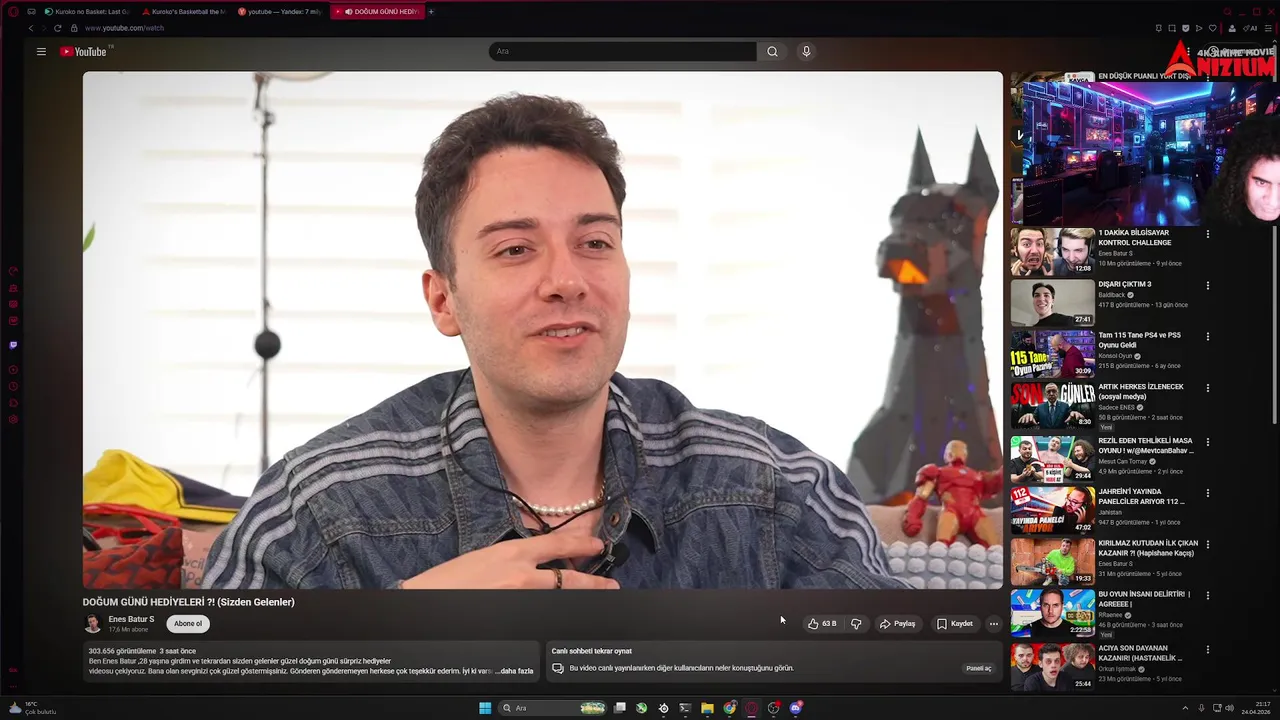This screenshot has width=1280, height=720.
Task: Open ACIYA SON DAYANAN KAZANIR video
Action: click(1139, 653)
